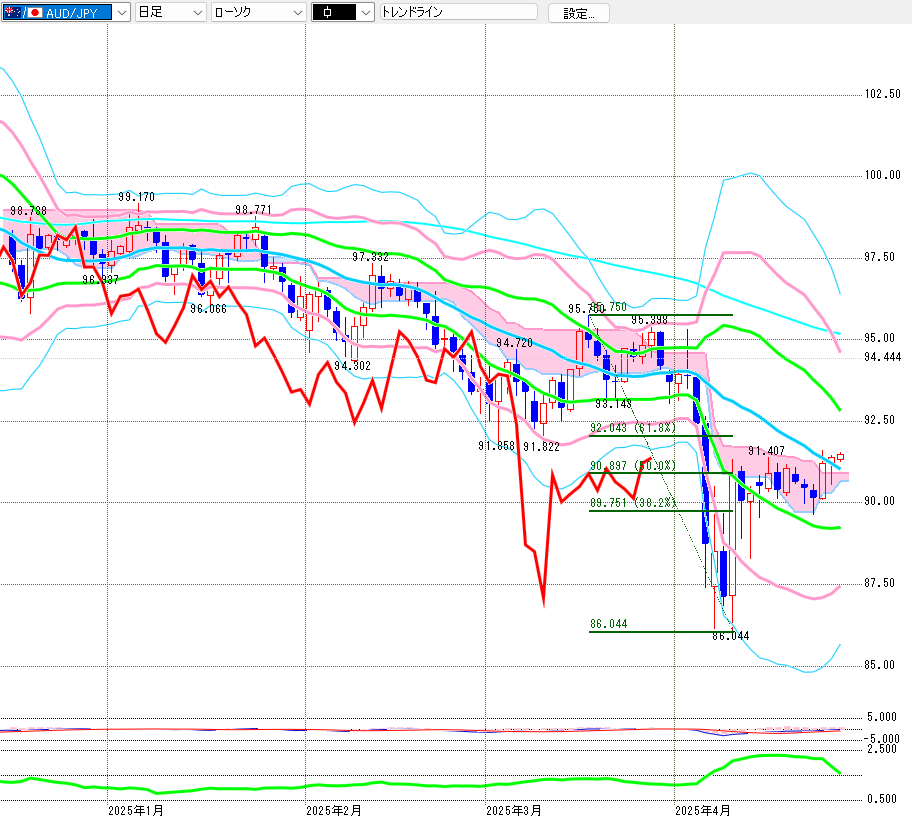Image resolution: width=912 pixels, height=818 pixels.
Task: Select the 94.302 low price label
Action: coord(352,365)
